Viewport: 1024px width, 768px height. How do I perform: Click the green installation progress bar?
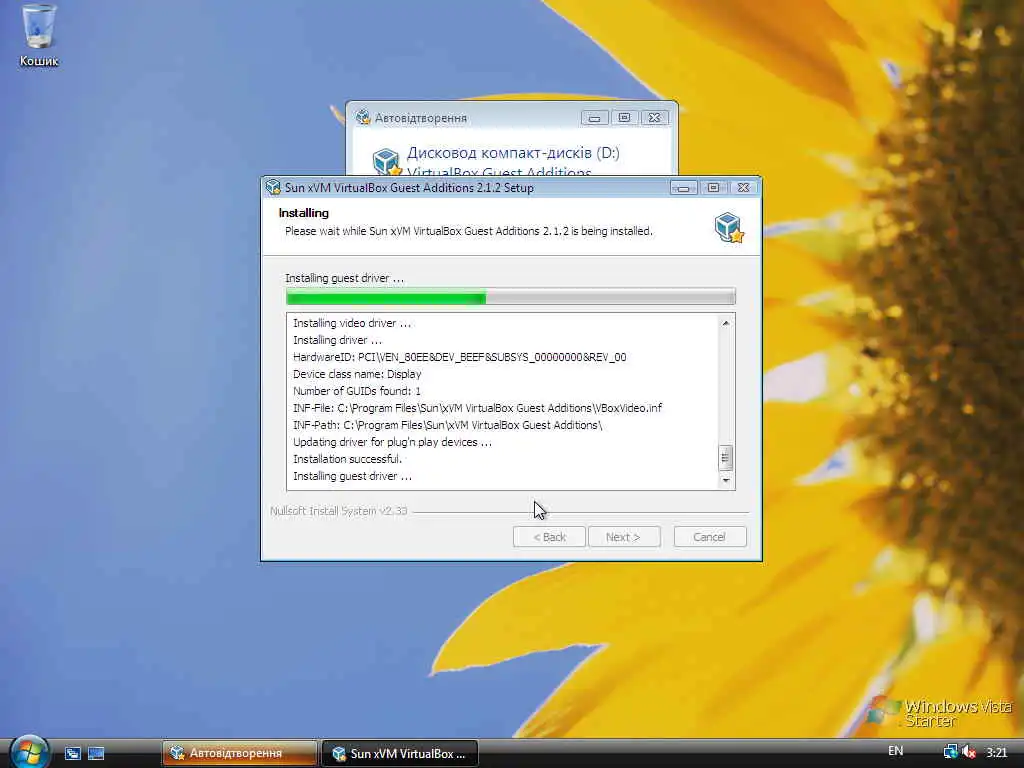coord(510,297)
